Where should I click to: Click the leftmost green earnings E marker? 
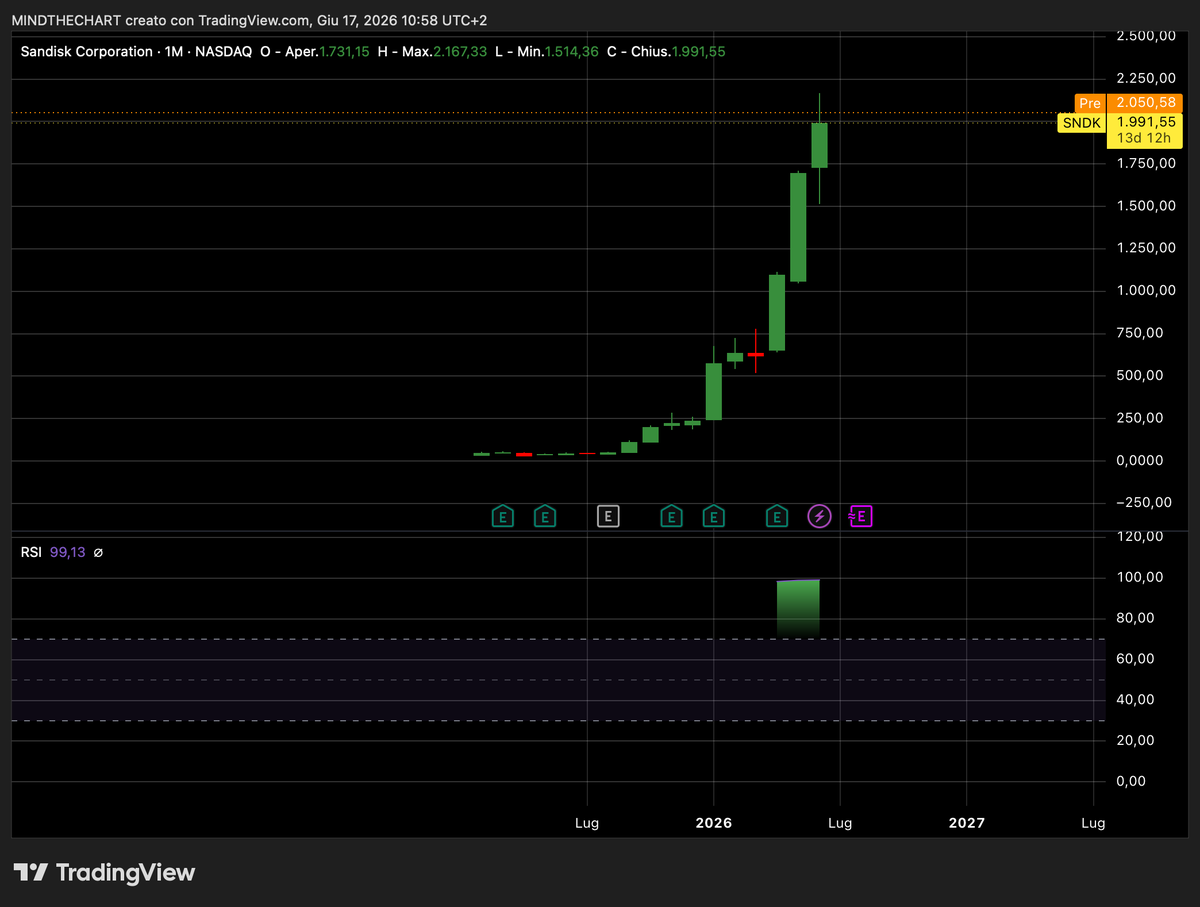pos(503,517)
